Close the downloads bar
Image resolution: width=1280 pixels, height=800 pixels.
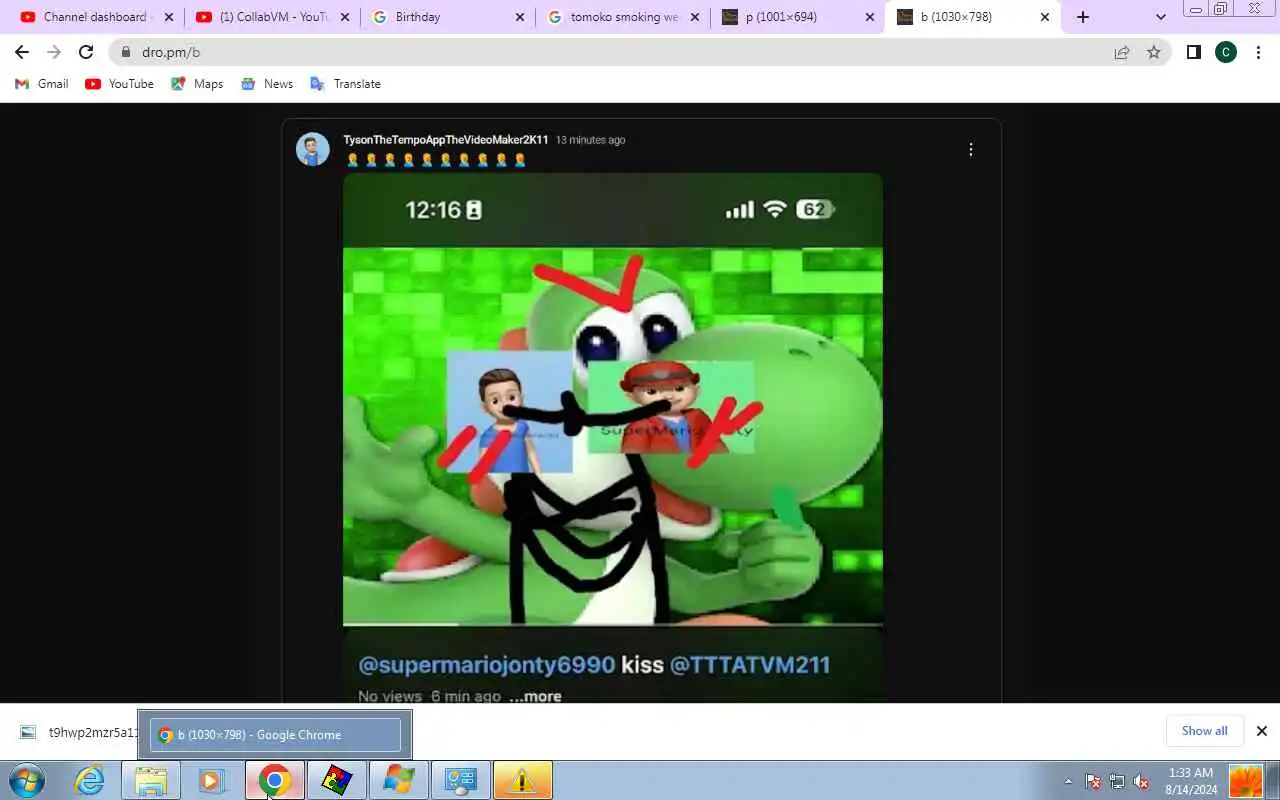tap(1262, 731)
